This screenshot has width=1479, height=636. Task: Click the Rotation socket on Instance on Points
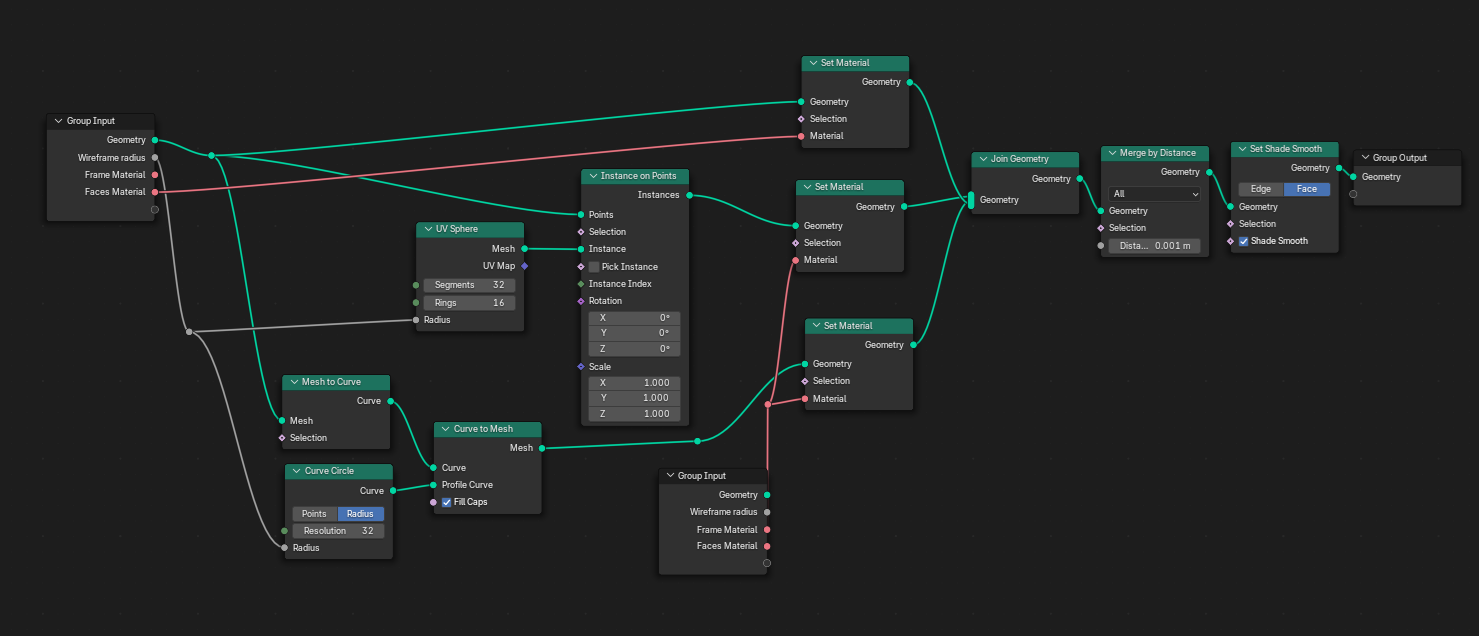(x=580, y=301)
